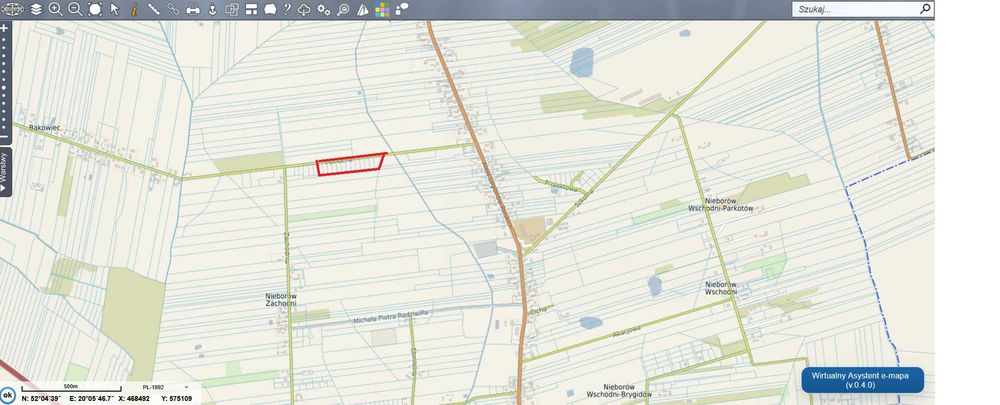Click the zoom to full extent icon
The image size is (1000, 405).
click(95, 9)
